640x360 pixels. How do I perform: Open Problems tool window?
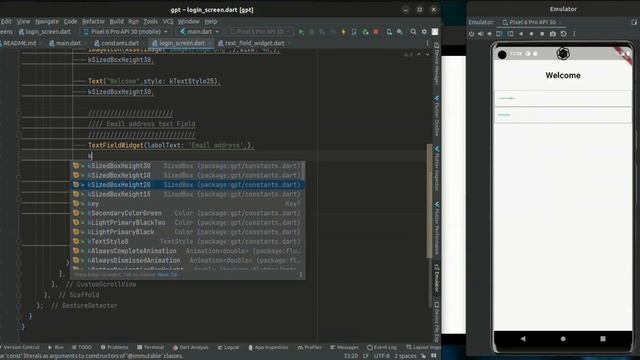click(114, 347)
